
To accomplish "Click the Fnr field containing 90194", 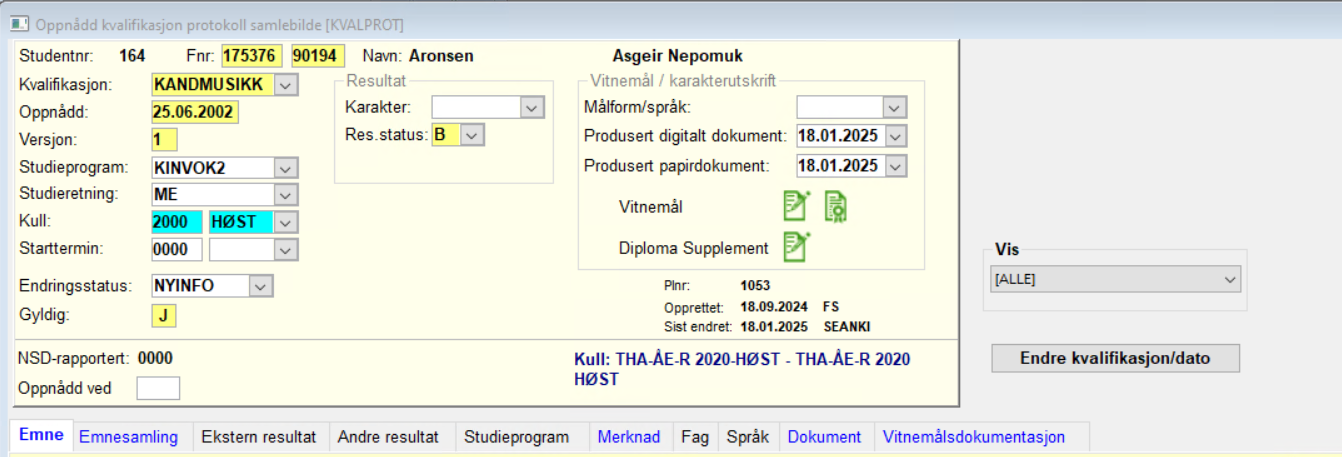I will (318, 56).
